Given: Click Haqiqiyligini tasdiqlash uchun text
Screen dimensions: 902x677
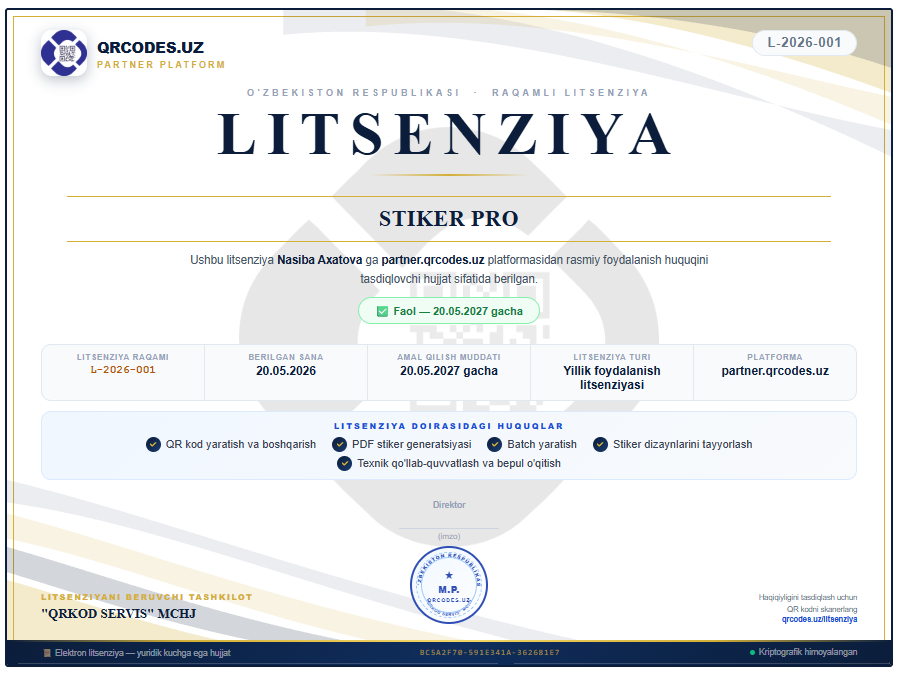Looking at the screenshot, I should 808,598.
